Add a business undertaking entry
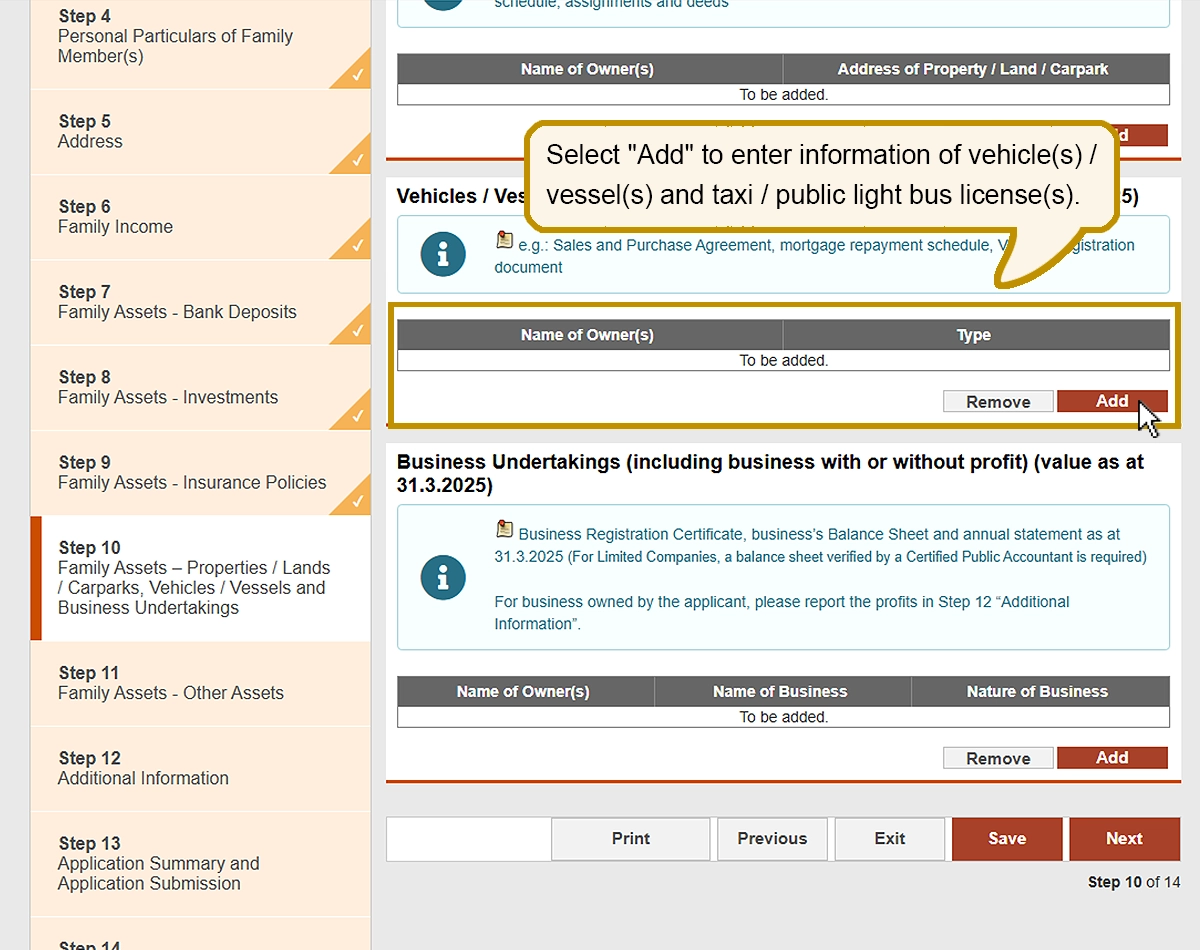Viewport: 1200px width, 950px height. pos(1112,758)
